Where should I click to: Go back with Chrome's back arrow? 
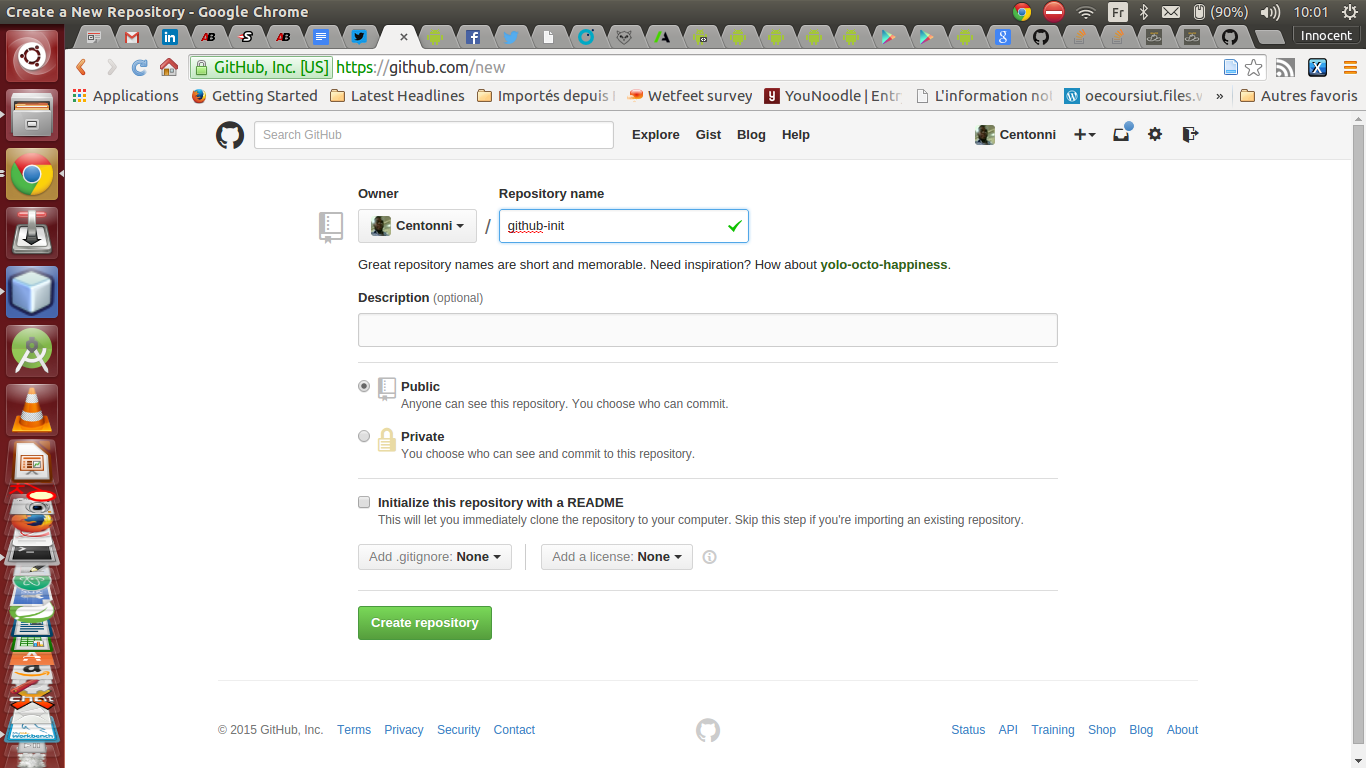[x=82, y=68]
